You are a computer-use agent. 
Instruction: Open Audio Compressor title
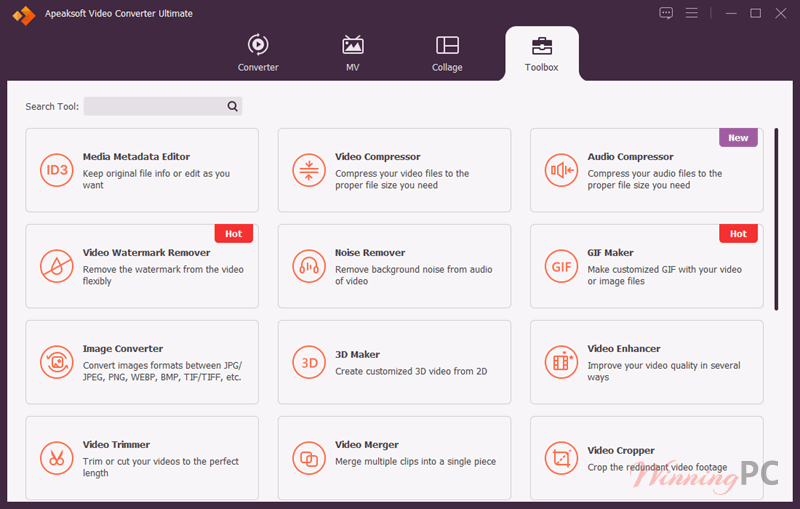630,157
